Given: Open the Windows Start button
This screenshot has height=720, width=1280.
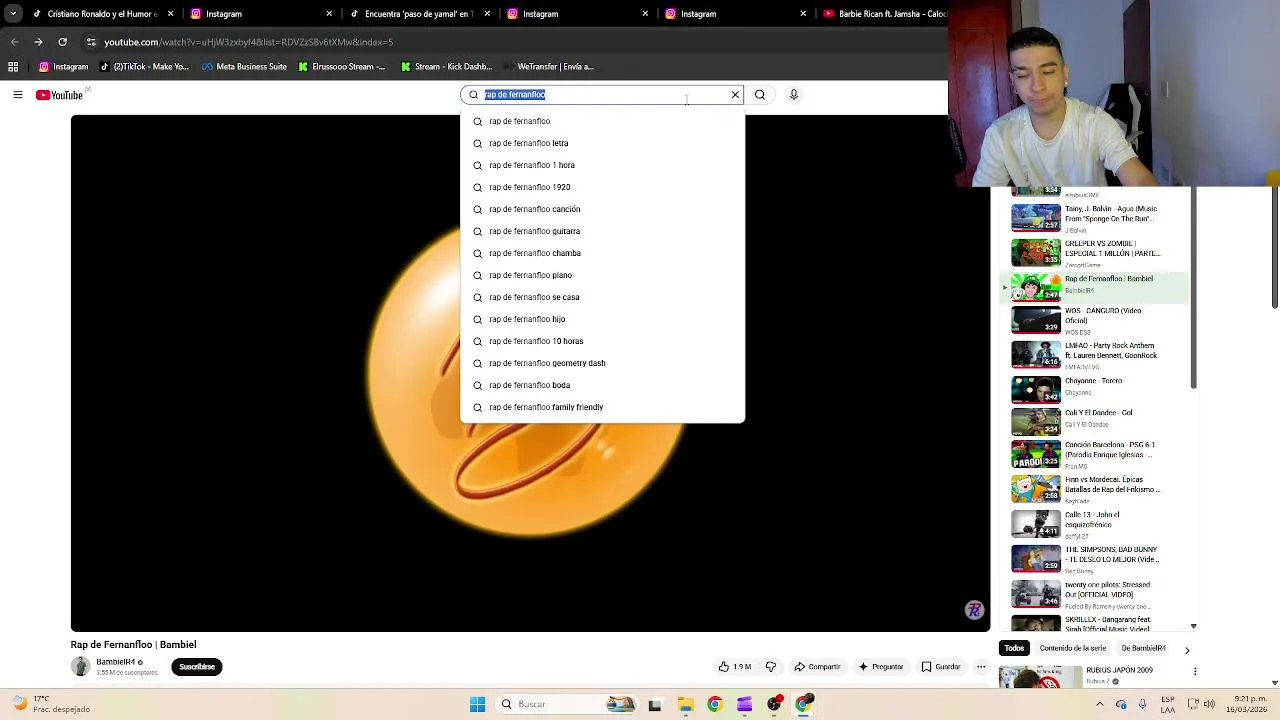Looking at the screenshot, I should pos(477,704).
